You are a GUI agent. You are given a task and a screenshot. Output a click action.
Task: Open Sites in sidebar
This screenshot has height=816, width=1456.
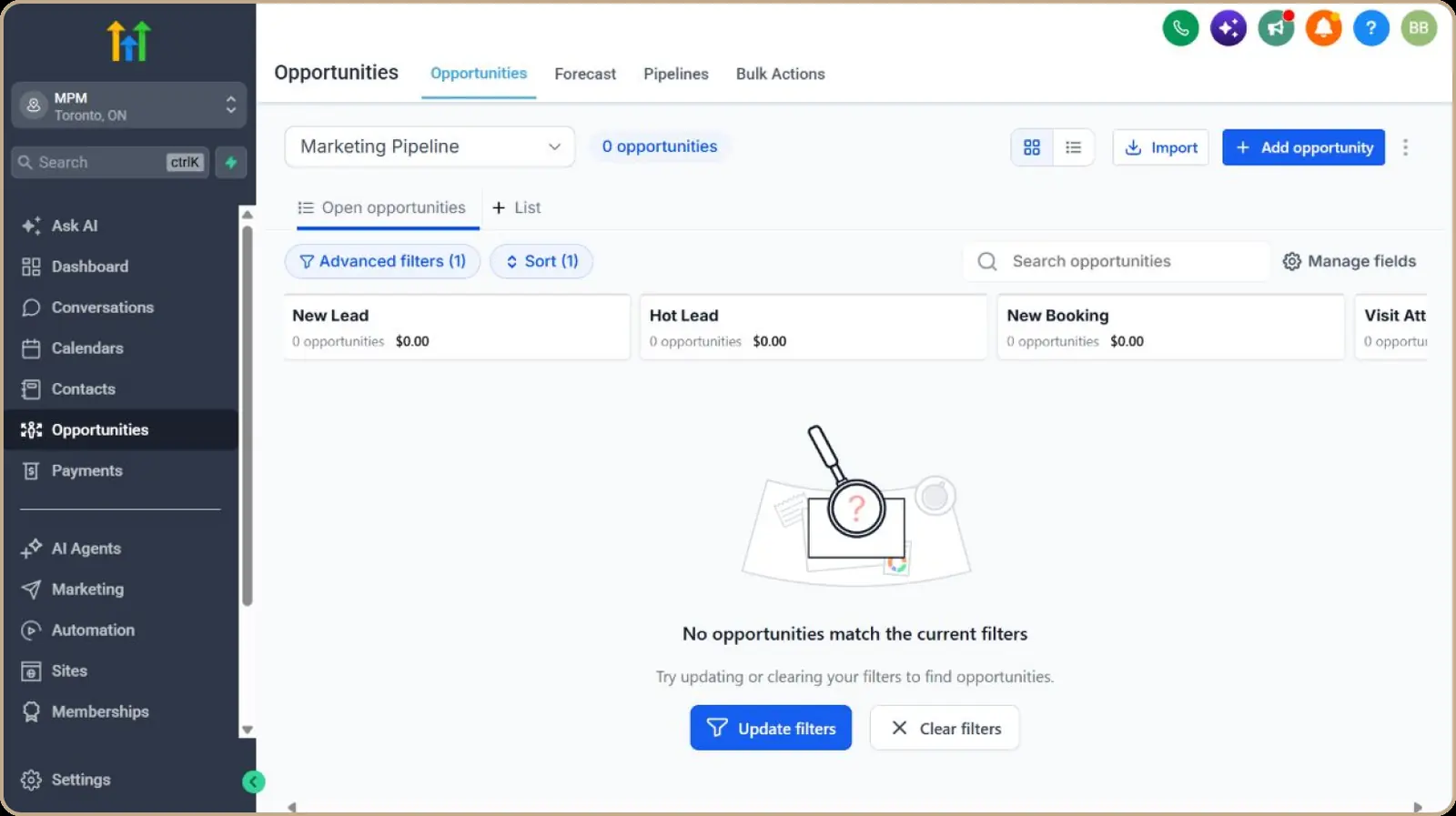click(x=121, y=671)
